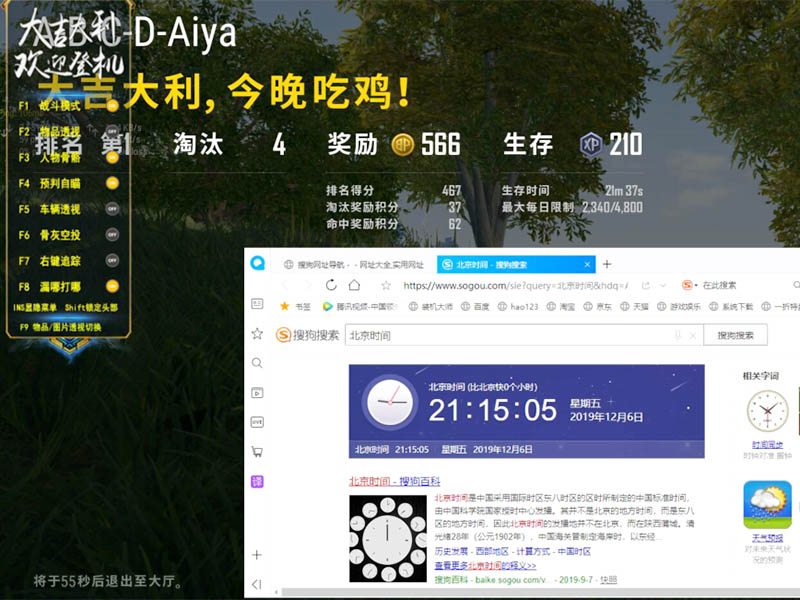The image size is (800, 600).
Task: Open the search engine selector dropdown
Action: 690,285
